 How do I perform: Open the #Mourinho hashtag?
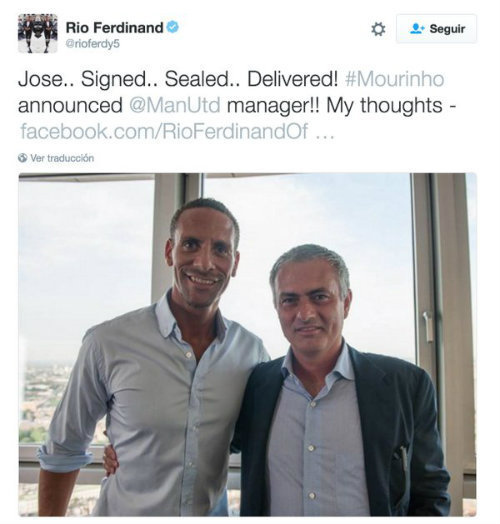pyautogui.click(x=394, y=79)
